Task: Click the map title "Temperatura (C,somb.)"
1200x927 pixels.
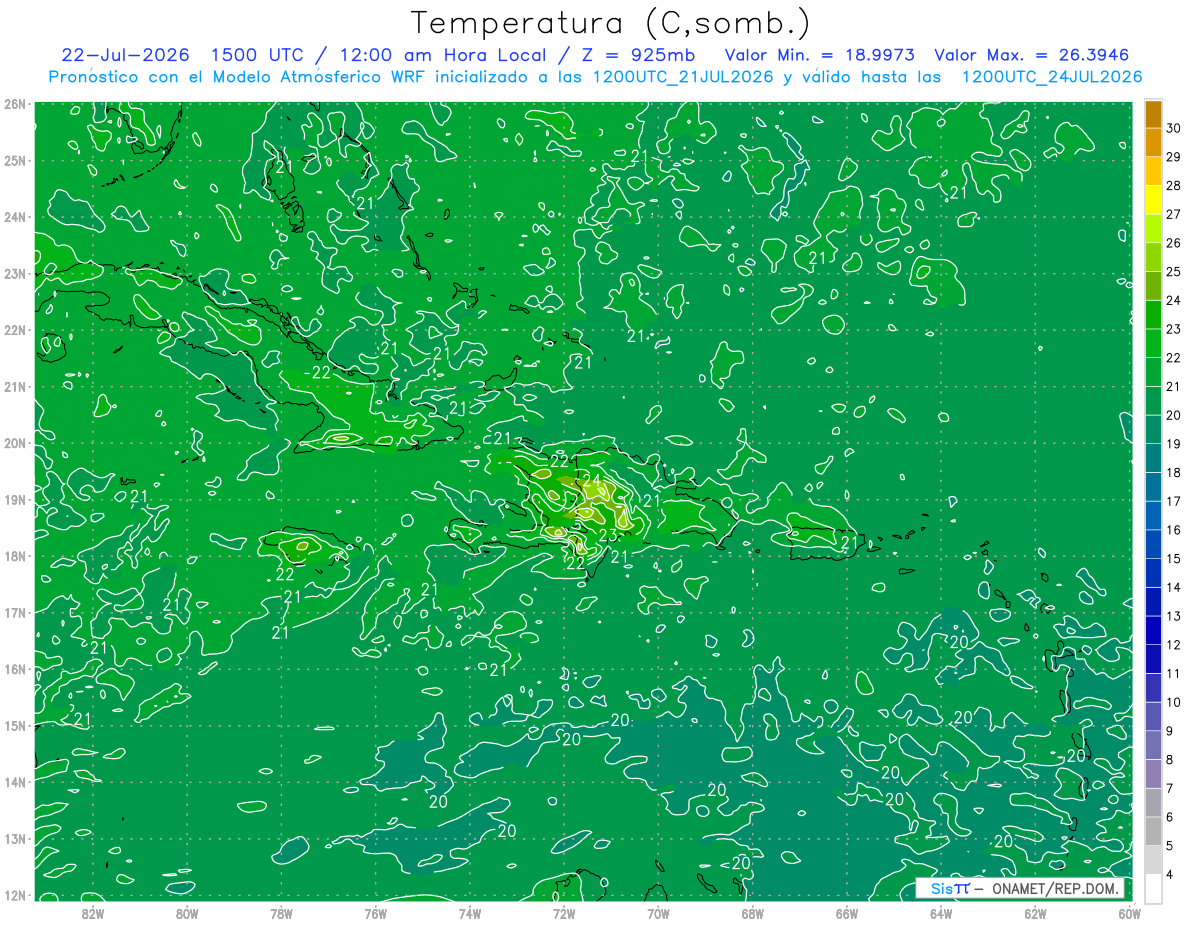Action: 611,22
